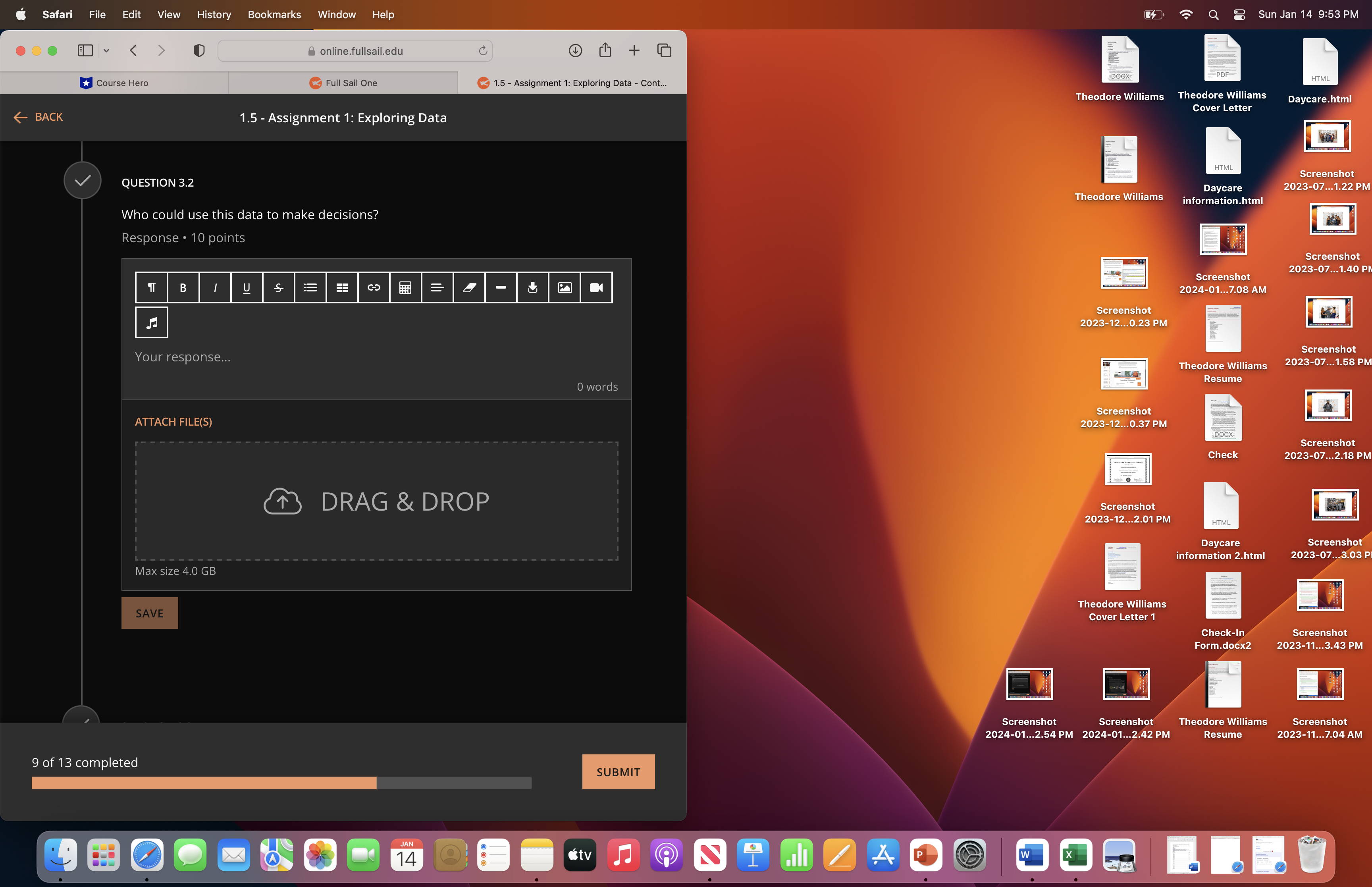This screenshot has width=1372, height=887.
Task: Click the eraser clear-formatting icon
Action: coord(469,287)
